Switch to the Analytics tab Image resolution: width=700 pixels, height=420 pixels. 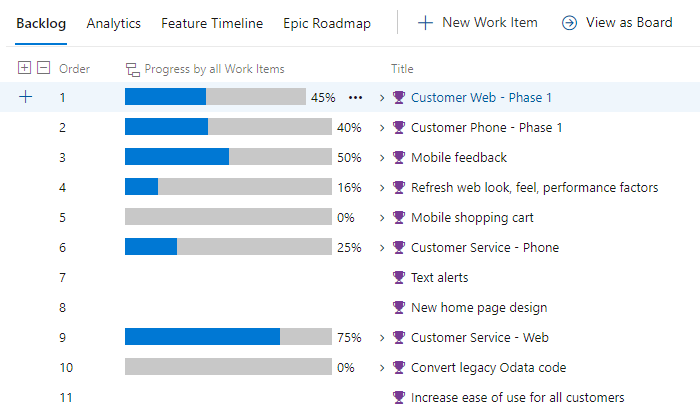click(113, 22)
